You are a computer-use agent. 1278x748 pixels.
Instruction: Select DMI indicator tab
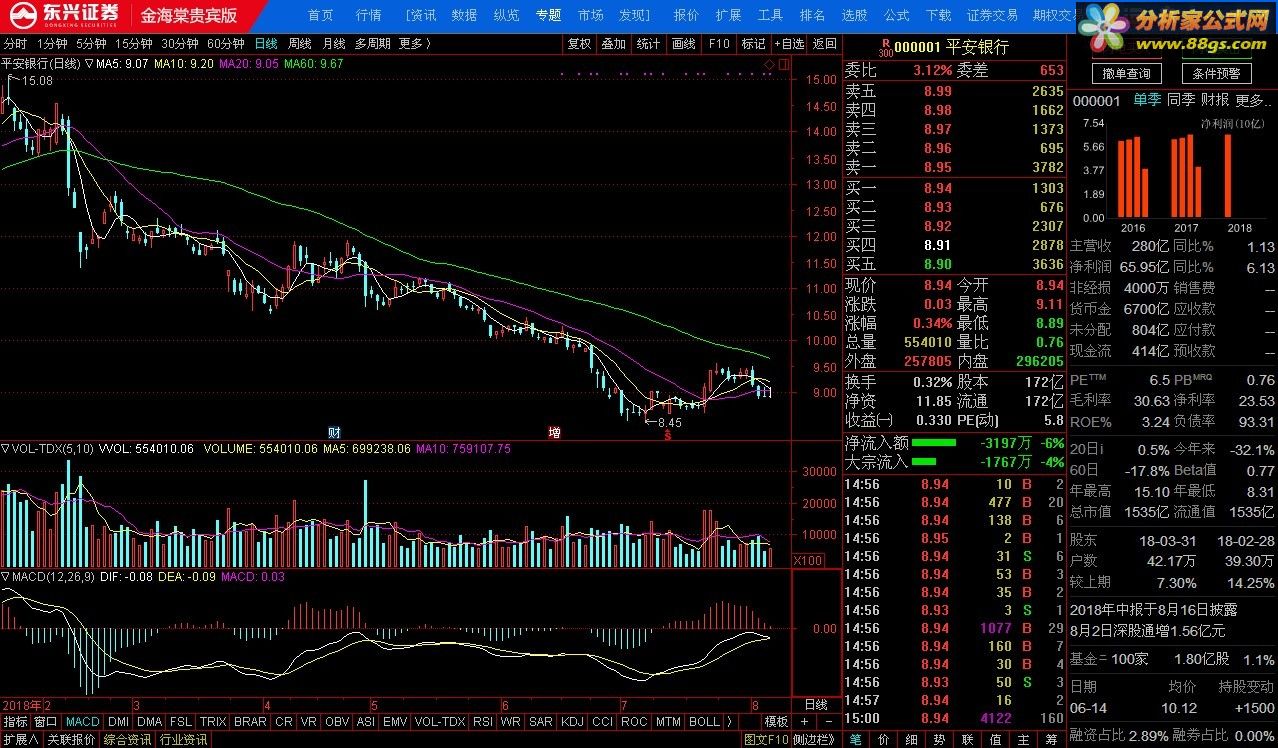click(118, 721)
